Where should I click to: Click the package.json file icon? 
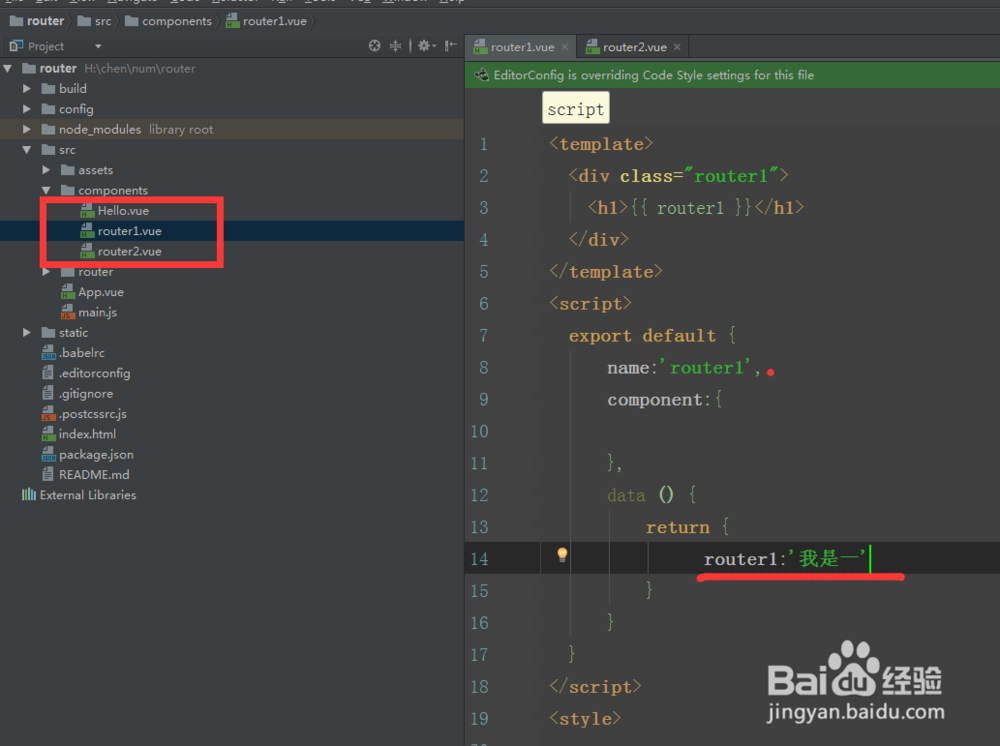(x=48, y=455)
